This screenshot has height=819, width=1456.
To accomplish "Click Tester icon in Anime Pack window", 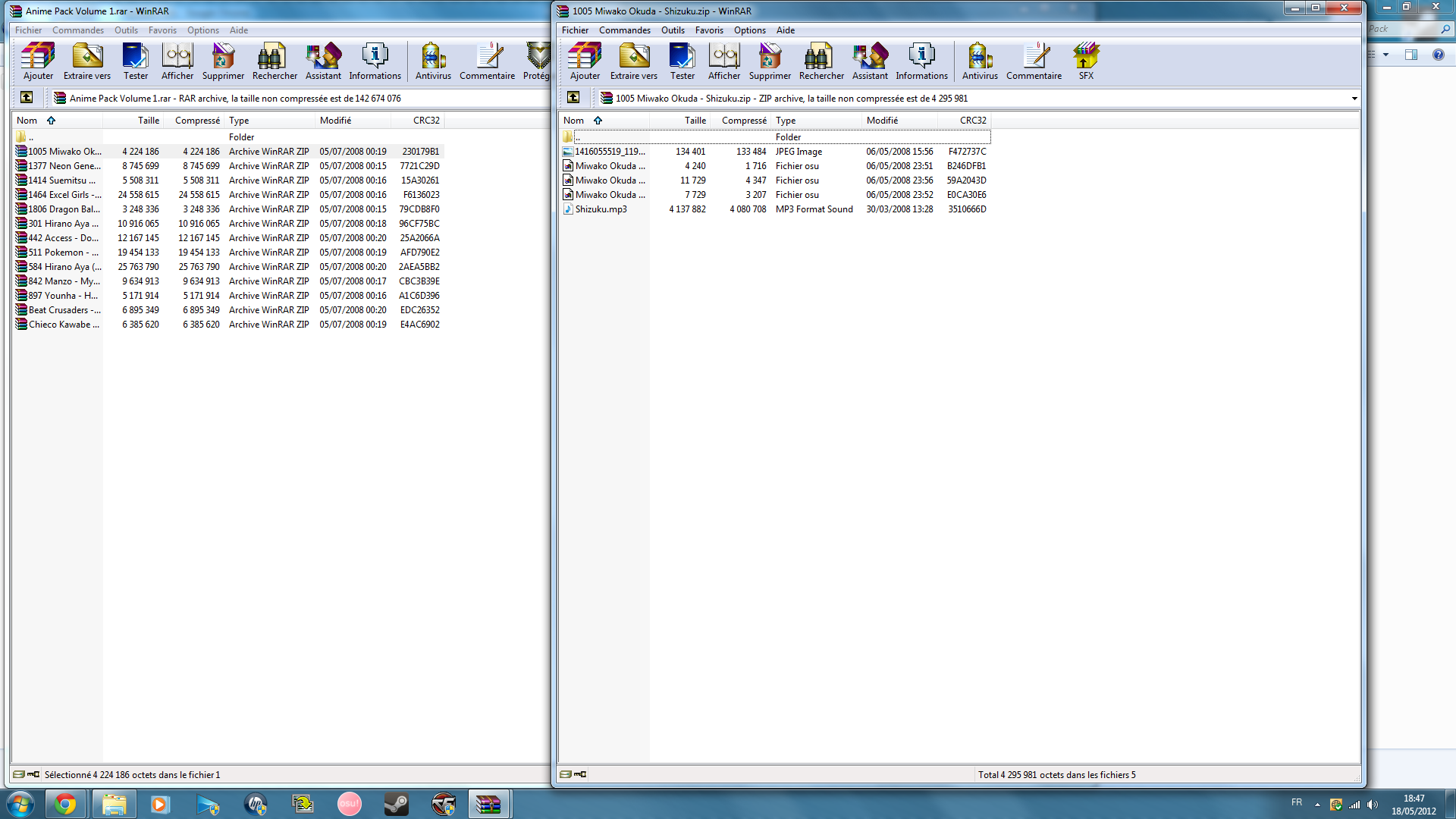I will (136, 61).
